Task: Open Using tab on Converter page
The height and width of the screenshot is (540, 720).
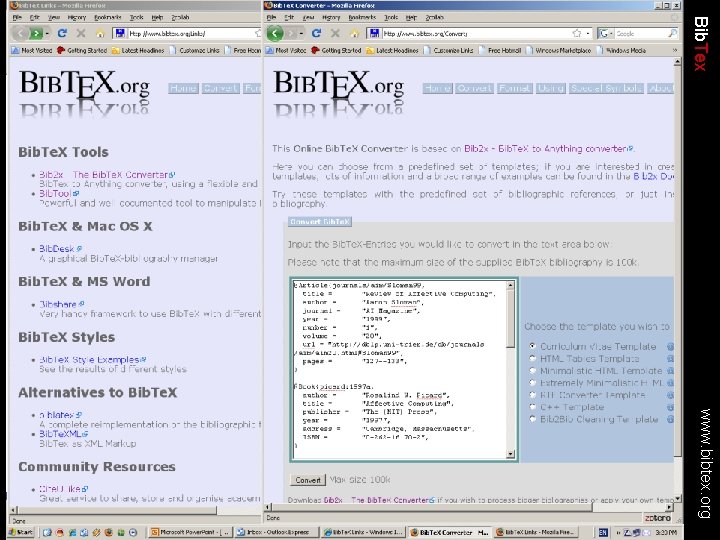Action: (x=550, y=88)
